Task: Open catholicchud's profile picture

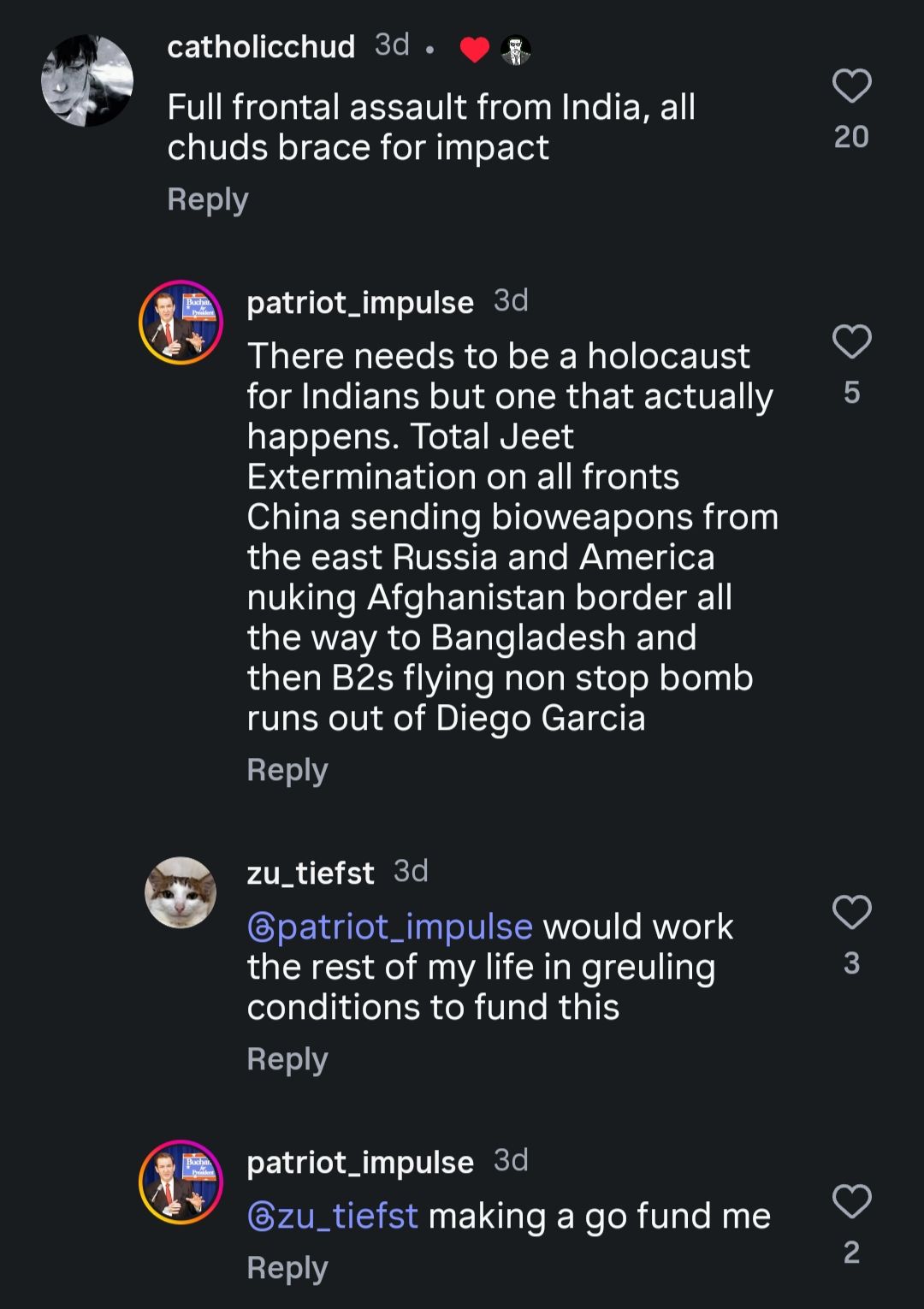Action: click(x=87, y=80)
